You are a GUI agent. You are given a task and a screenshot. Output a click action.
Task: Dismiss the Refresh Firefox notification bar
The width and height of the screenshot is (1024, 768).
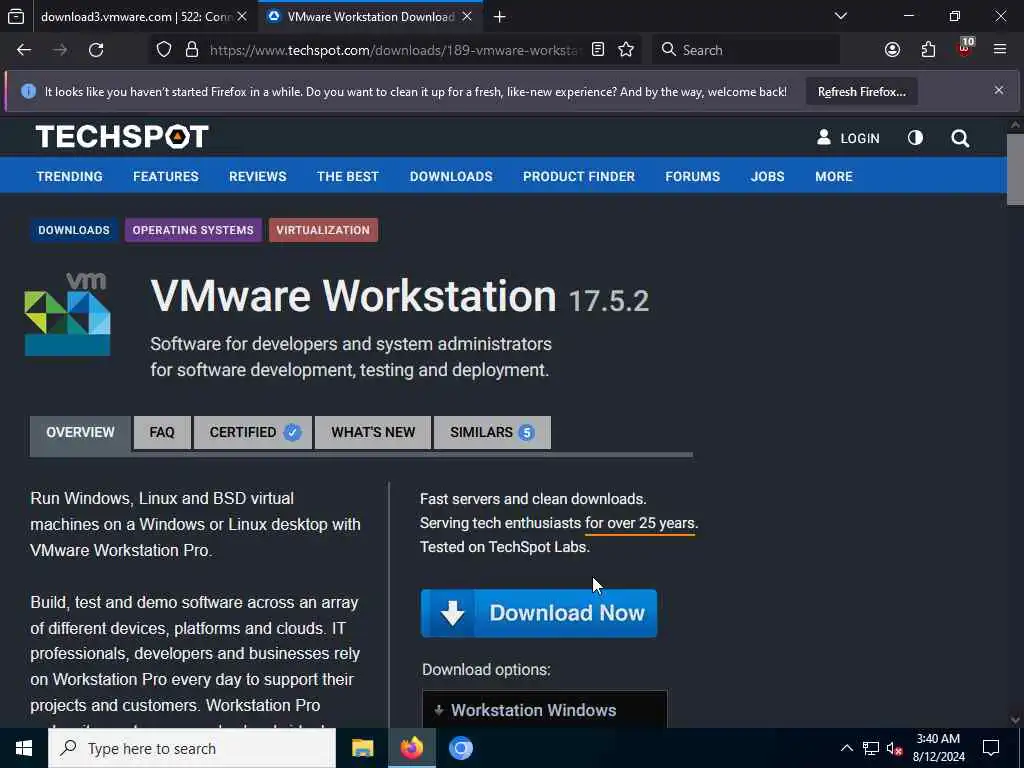point(999,90)
